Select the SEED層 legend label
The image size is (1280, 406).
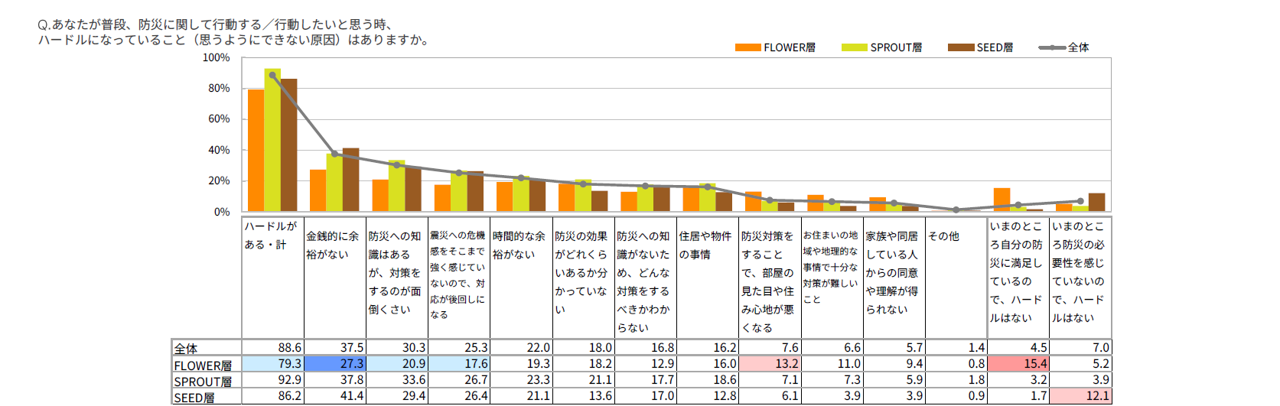tap(995, 47)
